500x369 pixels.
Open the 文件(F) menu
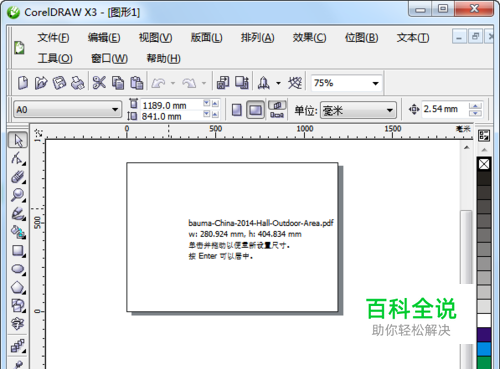pos(53,38)
